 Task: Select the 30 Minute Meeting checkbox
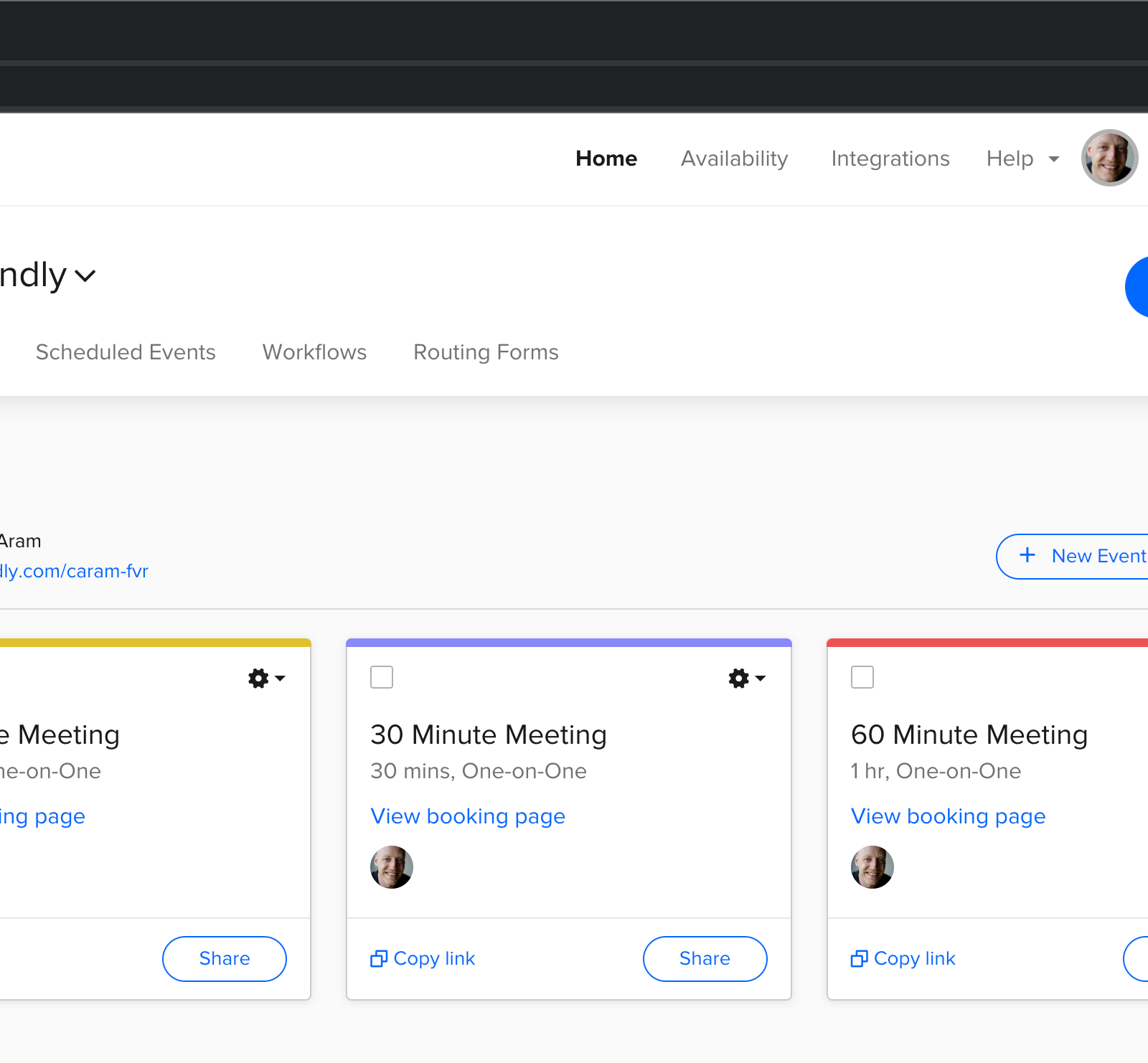(x=382, y=677)
